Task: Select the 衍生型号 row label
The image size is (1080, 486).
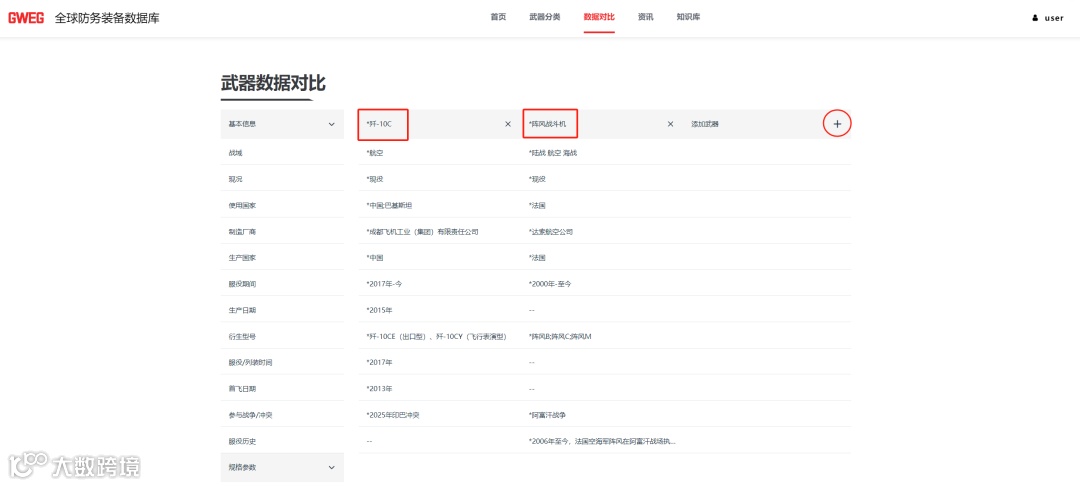Action: pos(242,336)
